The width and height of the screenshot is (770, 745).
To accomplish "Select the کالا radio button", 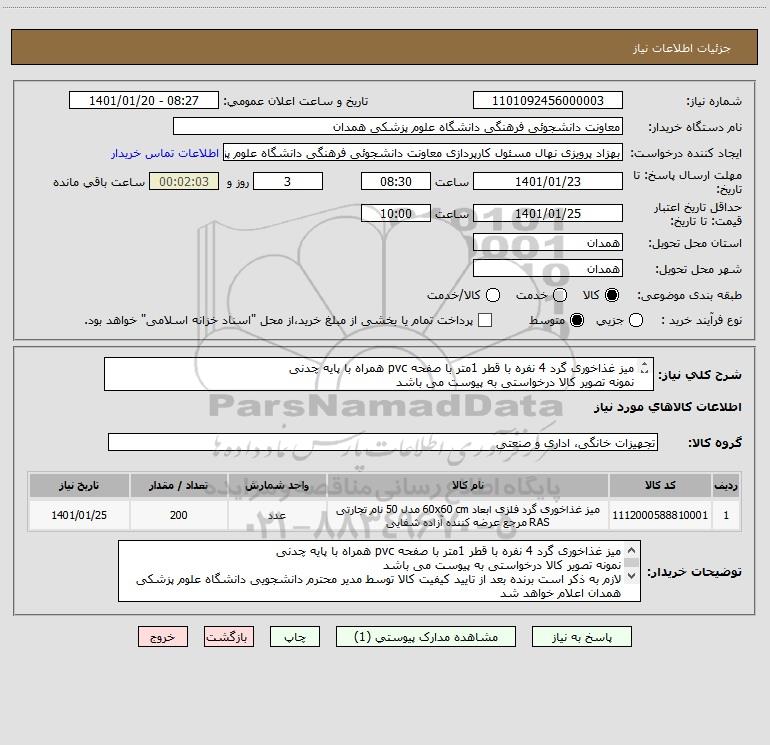I will (612, 295).
